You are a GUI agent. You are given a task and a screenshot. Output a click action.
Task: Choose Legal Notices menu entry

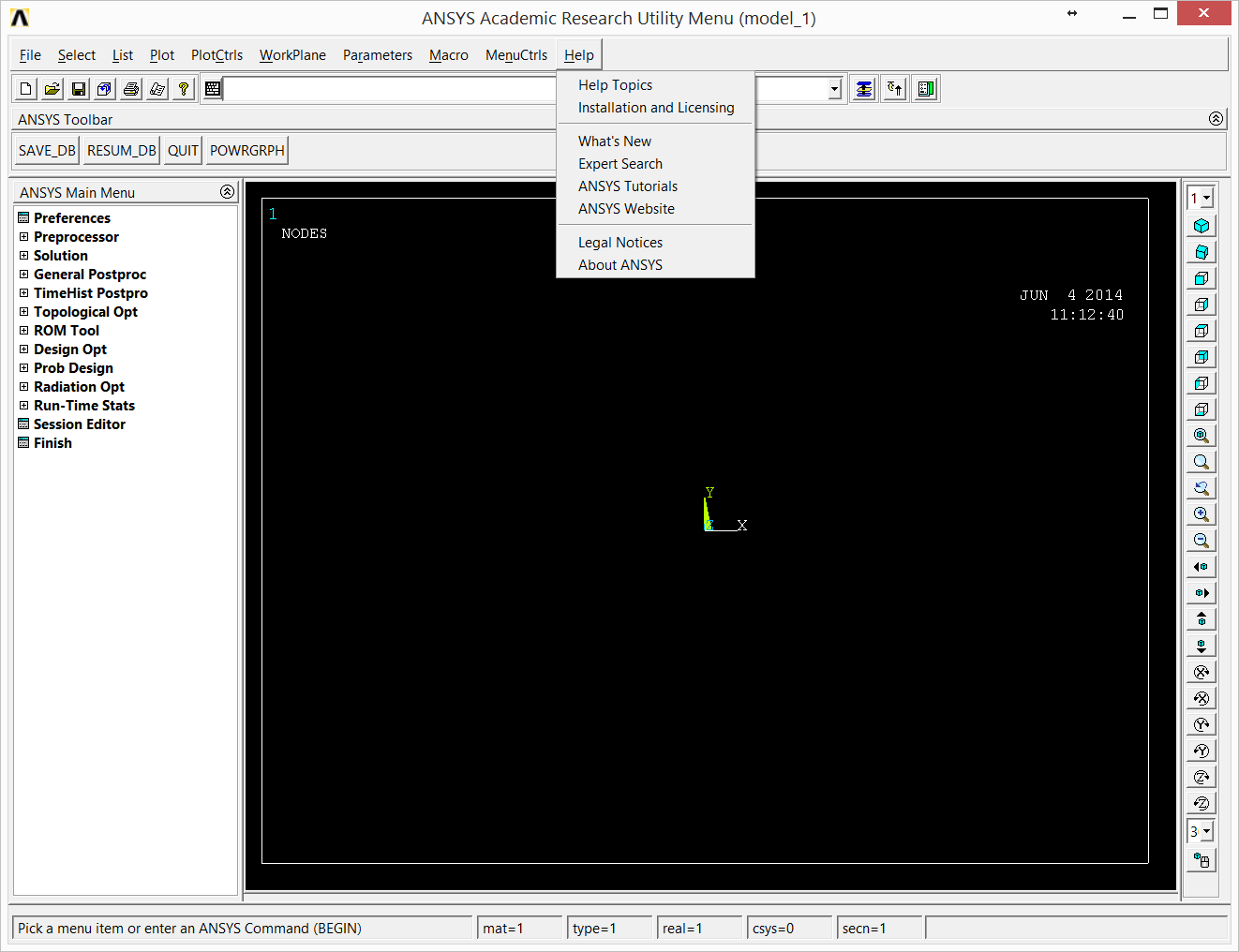pyautogui.click(x=655, y=243)
